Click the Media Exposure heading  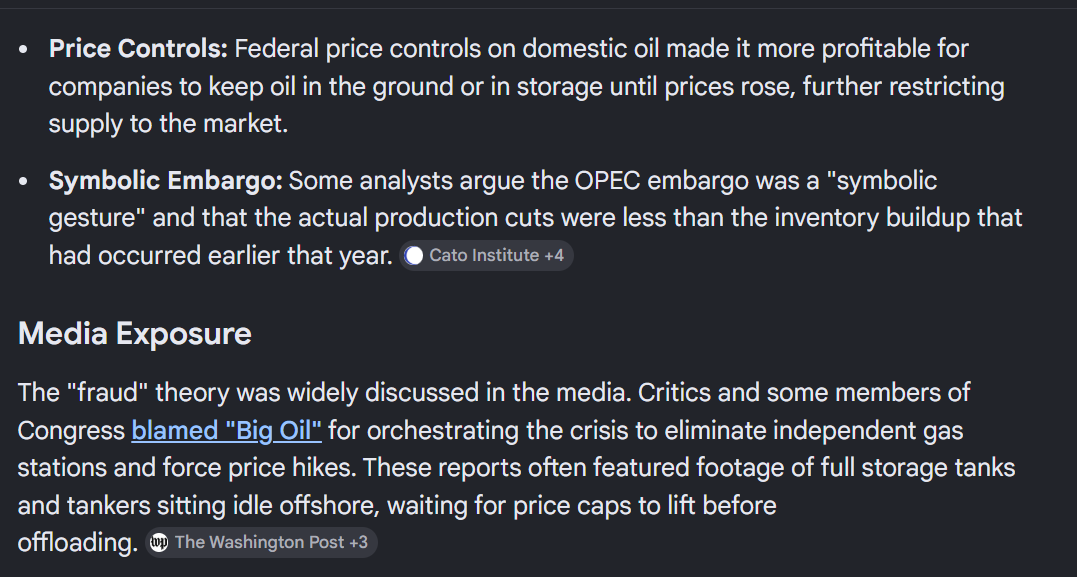tap(135, 334)
